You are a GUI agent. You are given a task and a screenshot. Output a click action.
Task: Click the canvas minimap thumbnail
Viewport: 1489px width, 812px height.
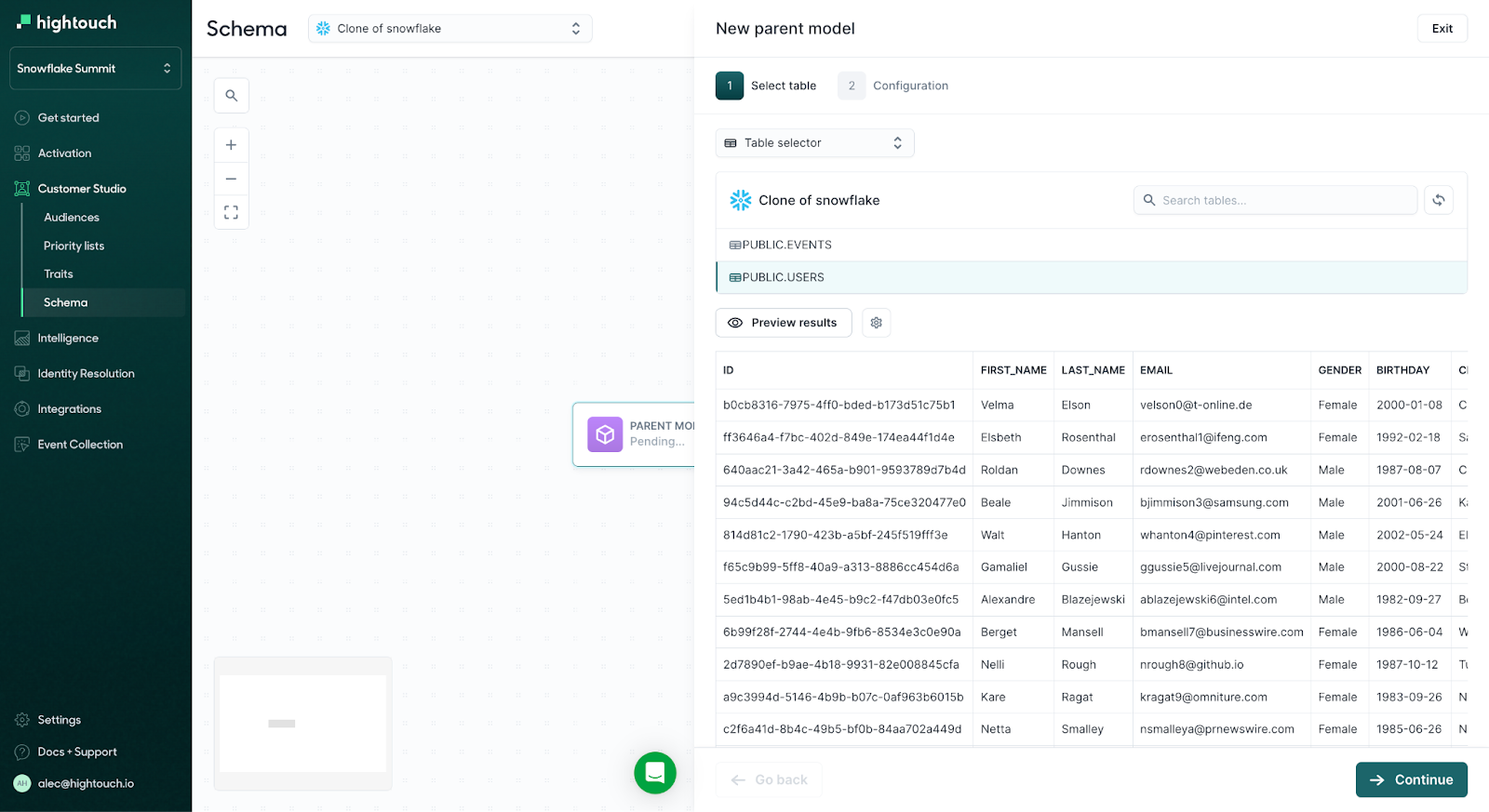click(x=303, y=724)
